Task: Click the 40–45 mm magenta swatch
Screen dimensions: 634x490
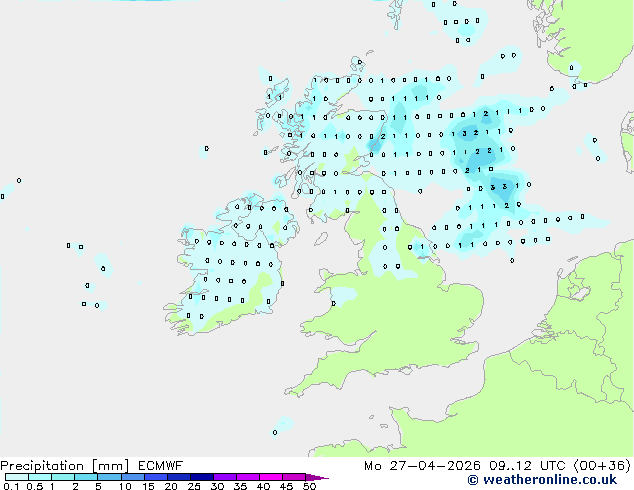Action: click(x=271, y=477)
